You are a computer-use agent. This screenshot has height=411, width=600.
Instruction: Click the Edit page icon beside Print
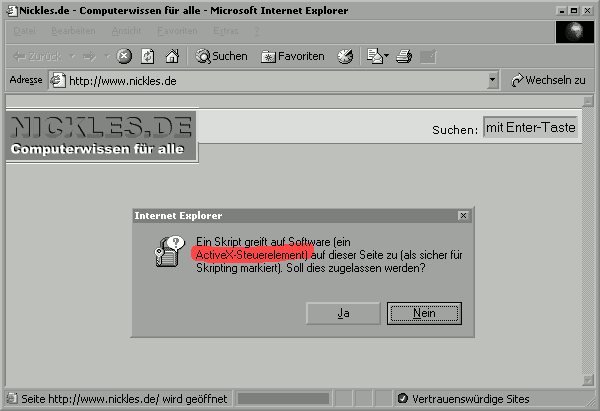click(x=428, y=57)
